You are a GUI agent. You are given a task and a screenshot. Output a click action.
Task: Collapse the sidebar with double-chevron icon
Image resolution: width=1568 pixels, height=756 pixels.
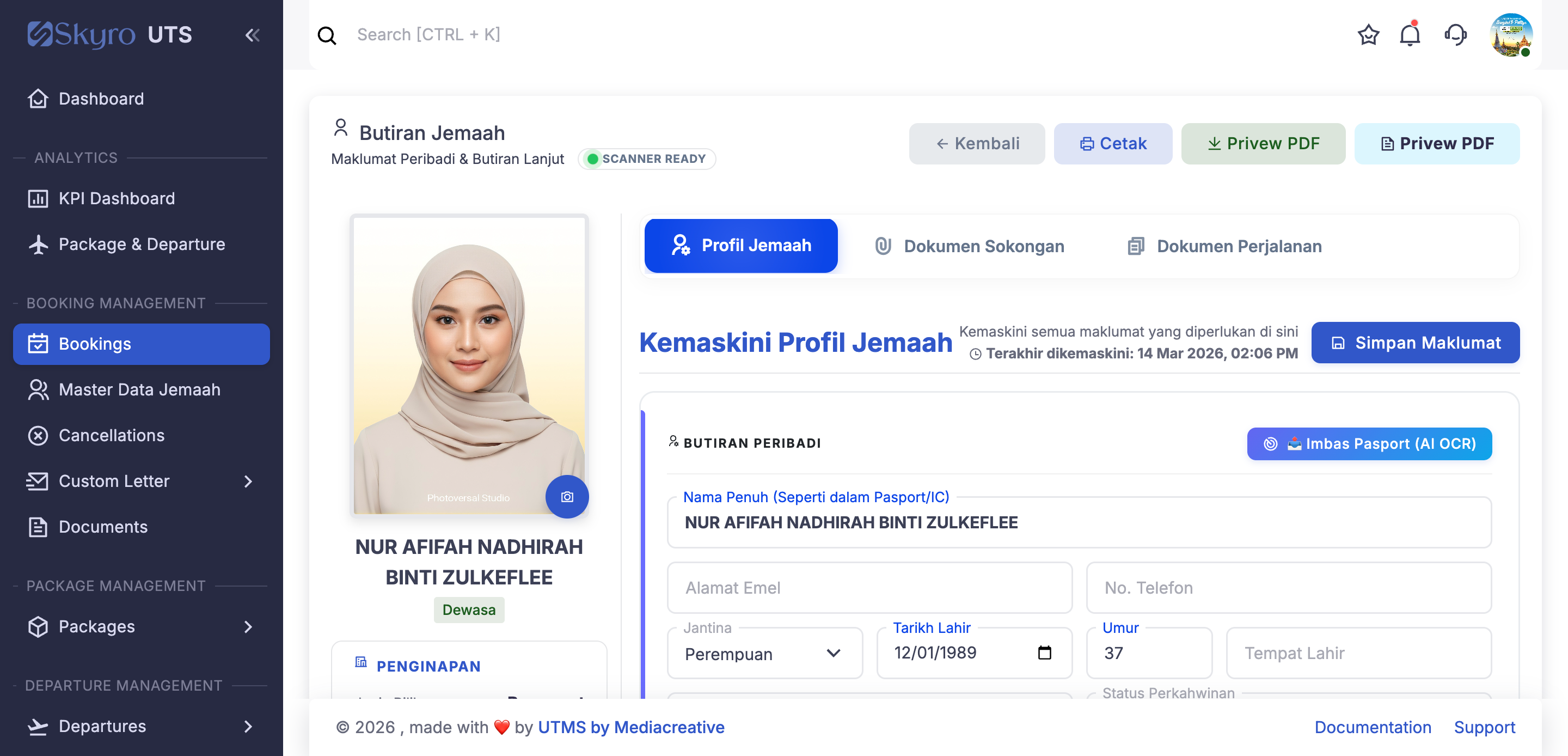252,35
